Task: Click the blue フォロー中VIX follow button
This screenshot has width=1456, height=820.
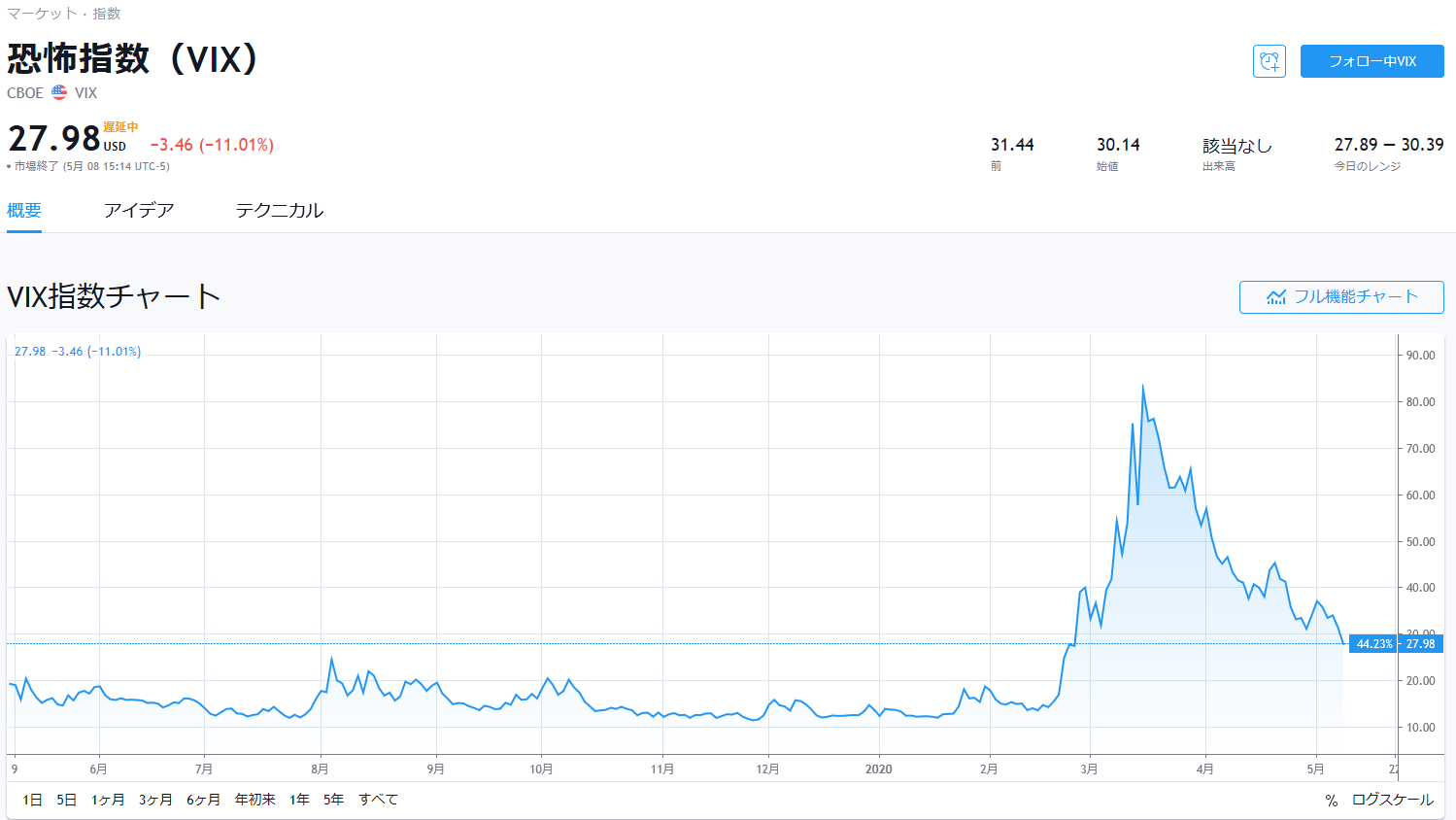Action: pos(1371,61)
